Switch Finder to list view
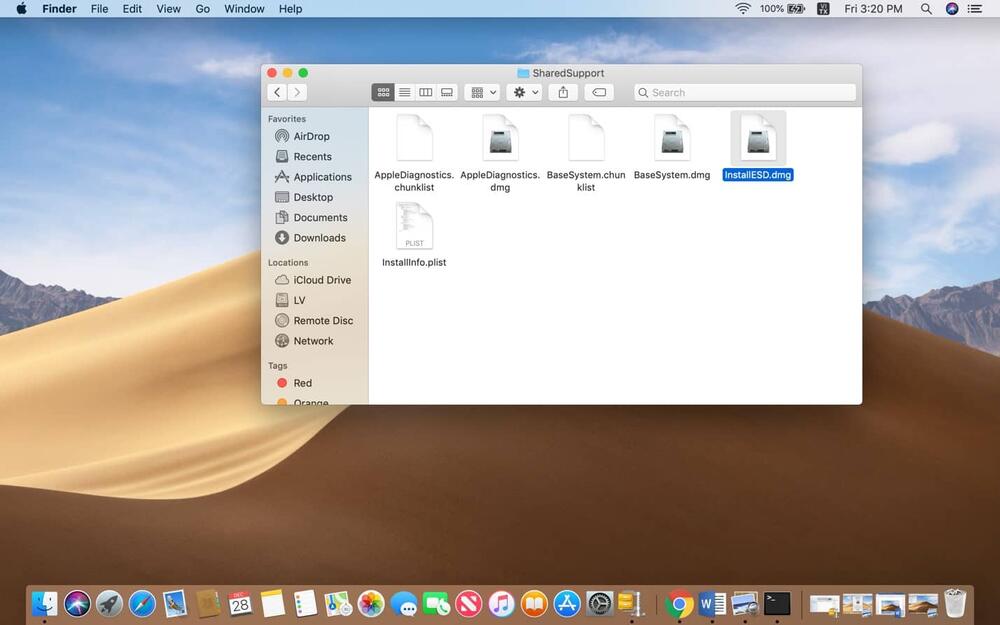This screenshot has height=625, width=1000. 405,92
